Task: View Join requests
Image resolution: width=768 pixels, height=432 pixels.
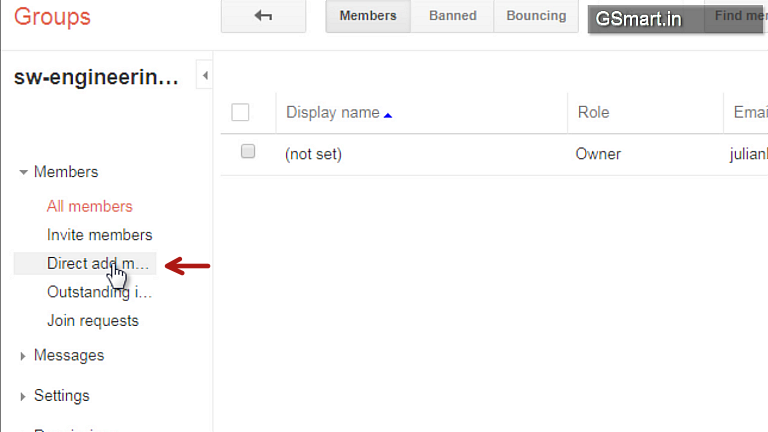Action: [x=93, y=321]
